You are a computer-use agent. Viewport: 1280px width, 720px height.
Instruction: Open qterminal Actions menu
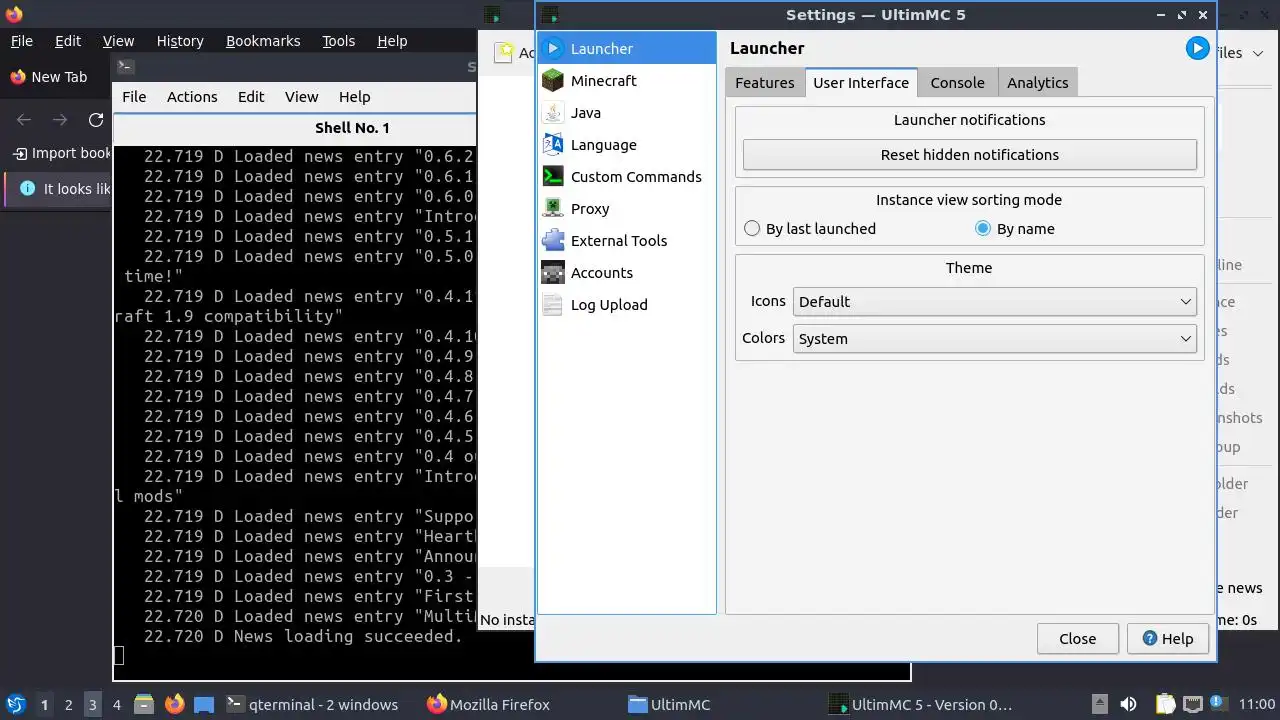click(x=192, y=97)
